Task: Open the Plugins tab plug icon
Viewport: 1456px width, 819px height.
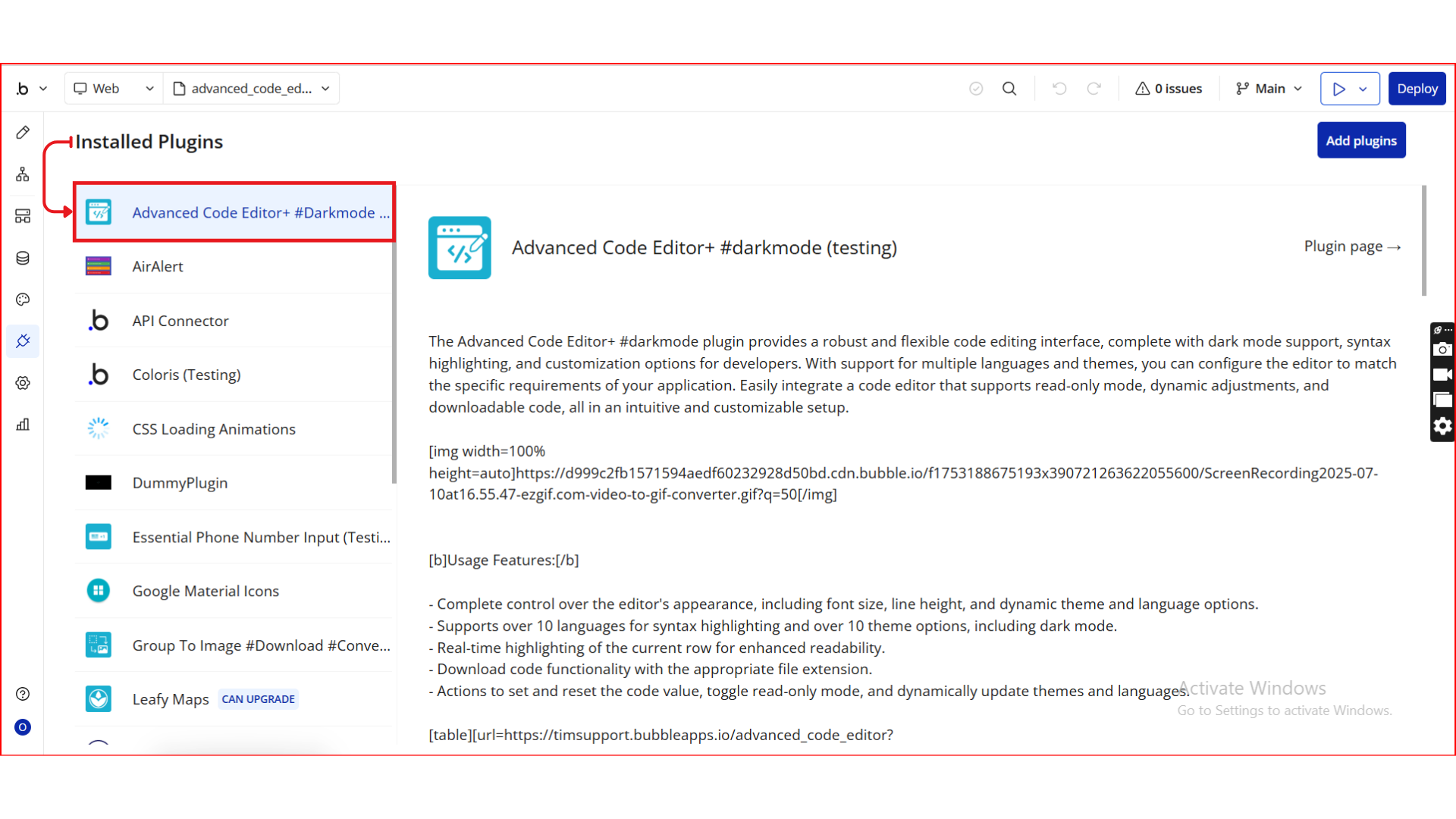Action: pos(23,341)
